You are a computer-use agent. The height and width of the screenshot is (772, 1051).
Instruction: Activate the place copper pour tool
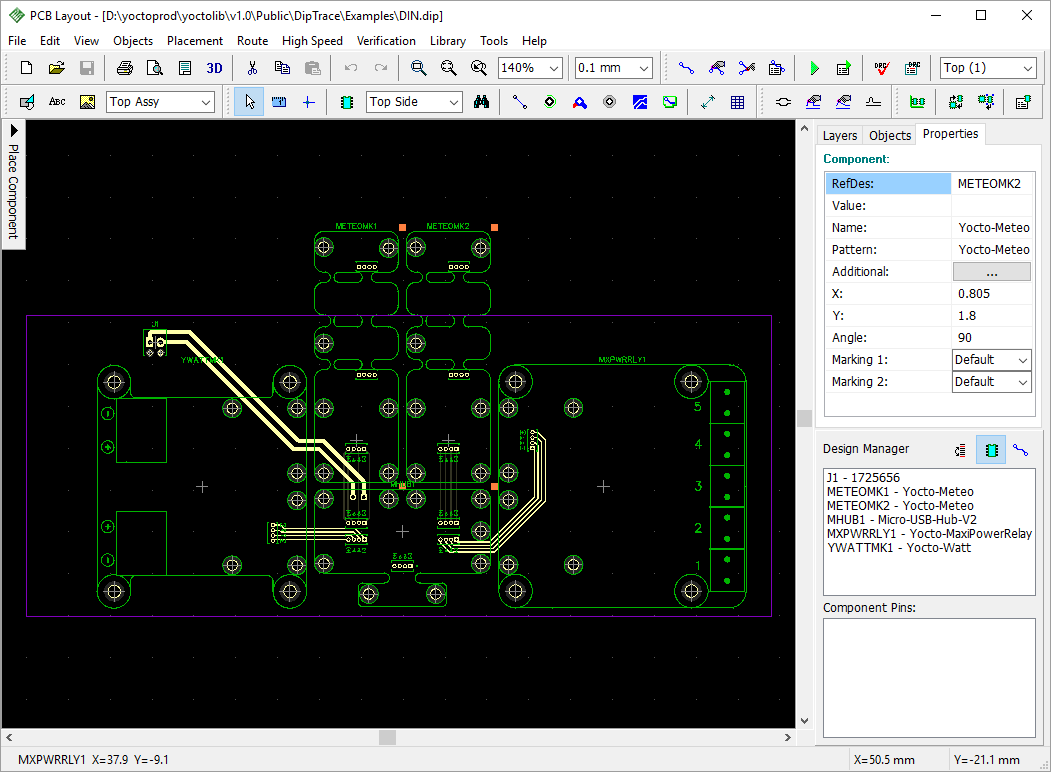[640, 102]
